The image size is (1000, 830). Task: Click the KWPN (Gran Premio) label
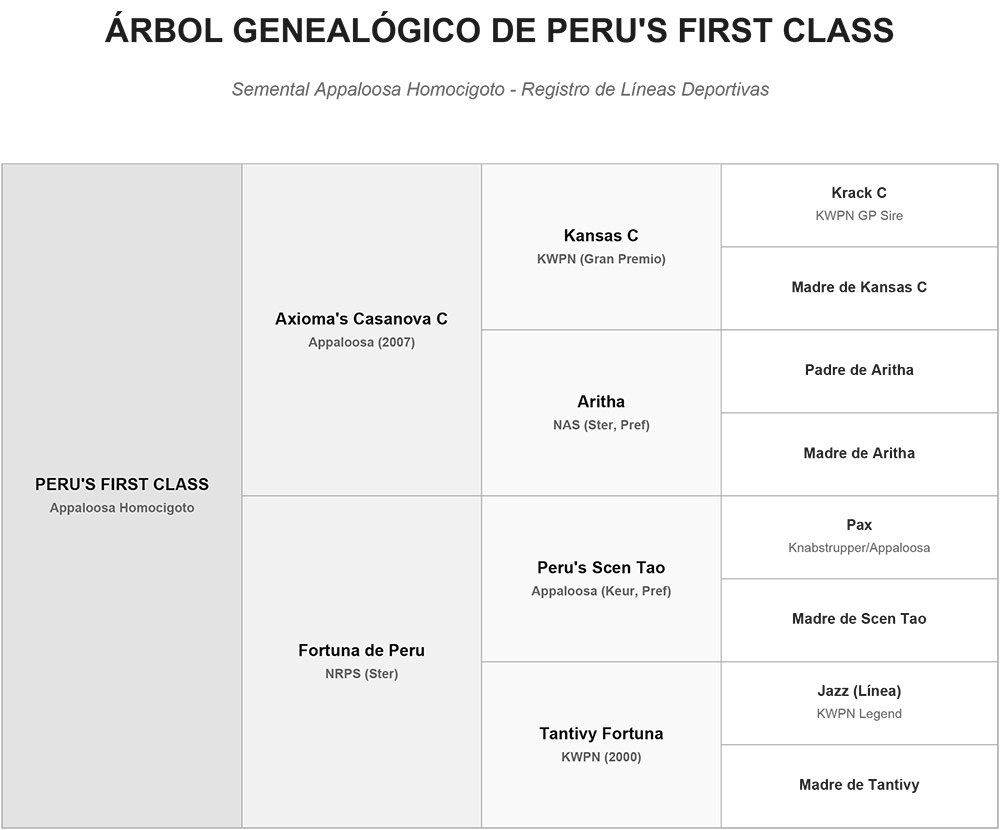coord(601,259)
